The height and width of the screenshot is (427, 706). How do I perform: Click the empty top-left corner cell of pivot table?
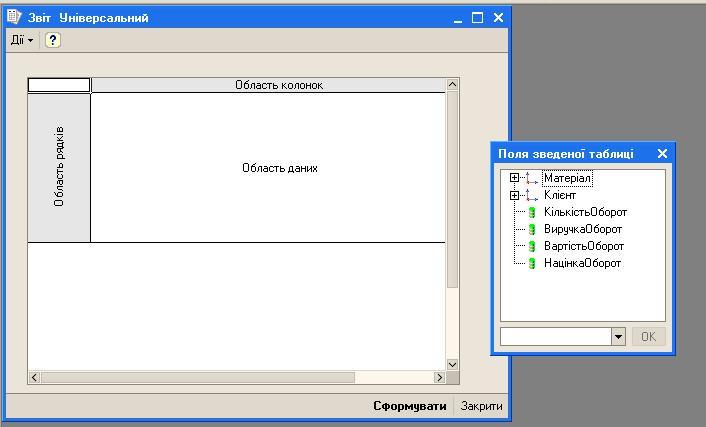pos(59,85)
